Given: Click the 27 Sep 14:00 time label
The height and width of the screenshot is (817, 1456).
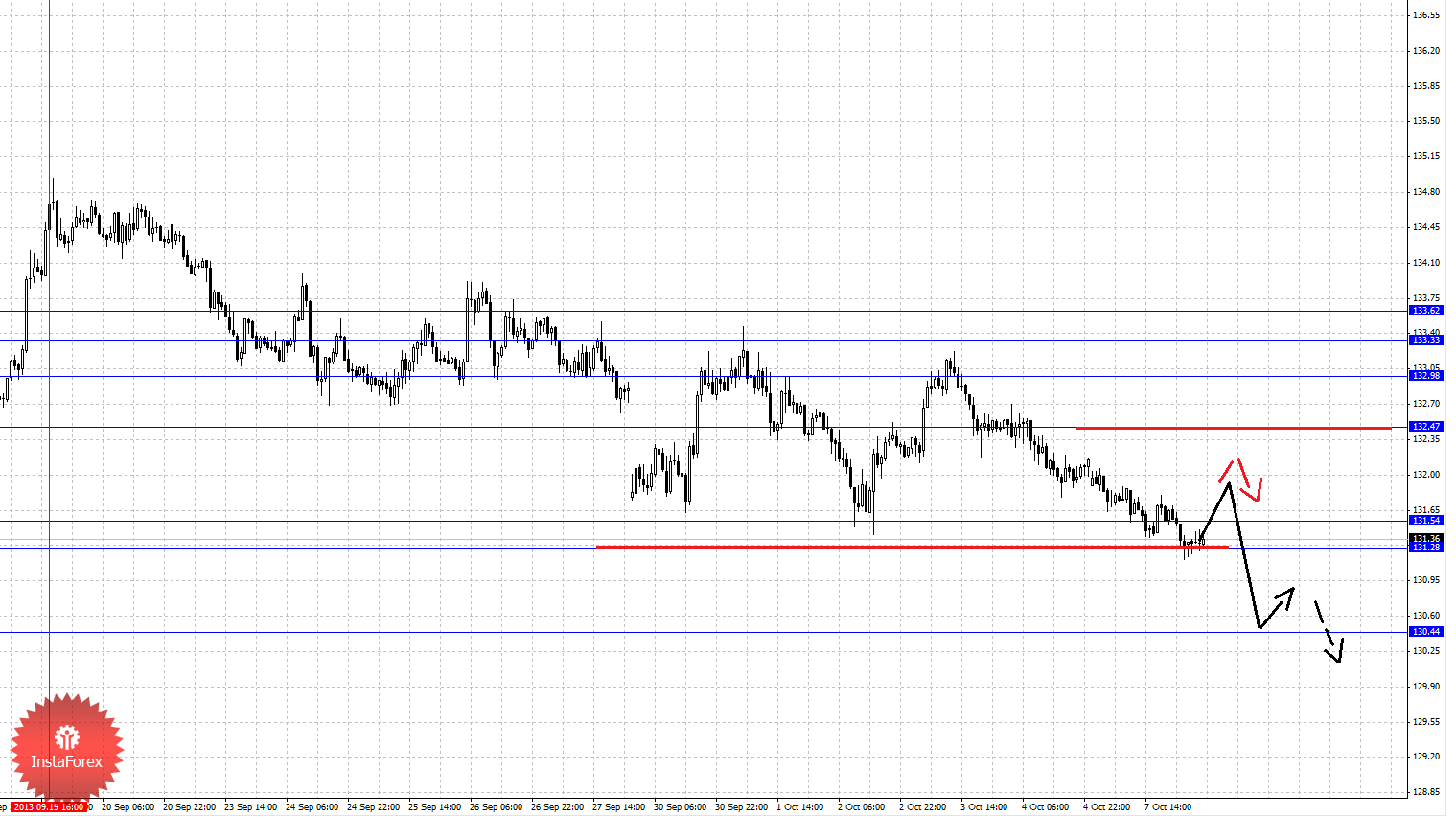Looking at the screenshot, I should point(618,807).
